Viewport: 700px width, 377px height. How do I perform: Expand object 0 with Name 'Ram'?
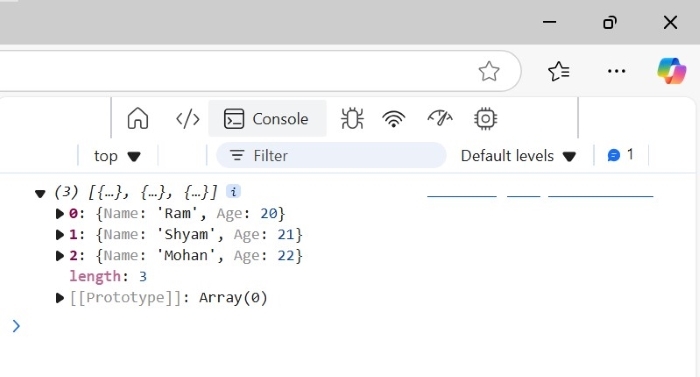[59, 214]
